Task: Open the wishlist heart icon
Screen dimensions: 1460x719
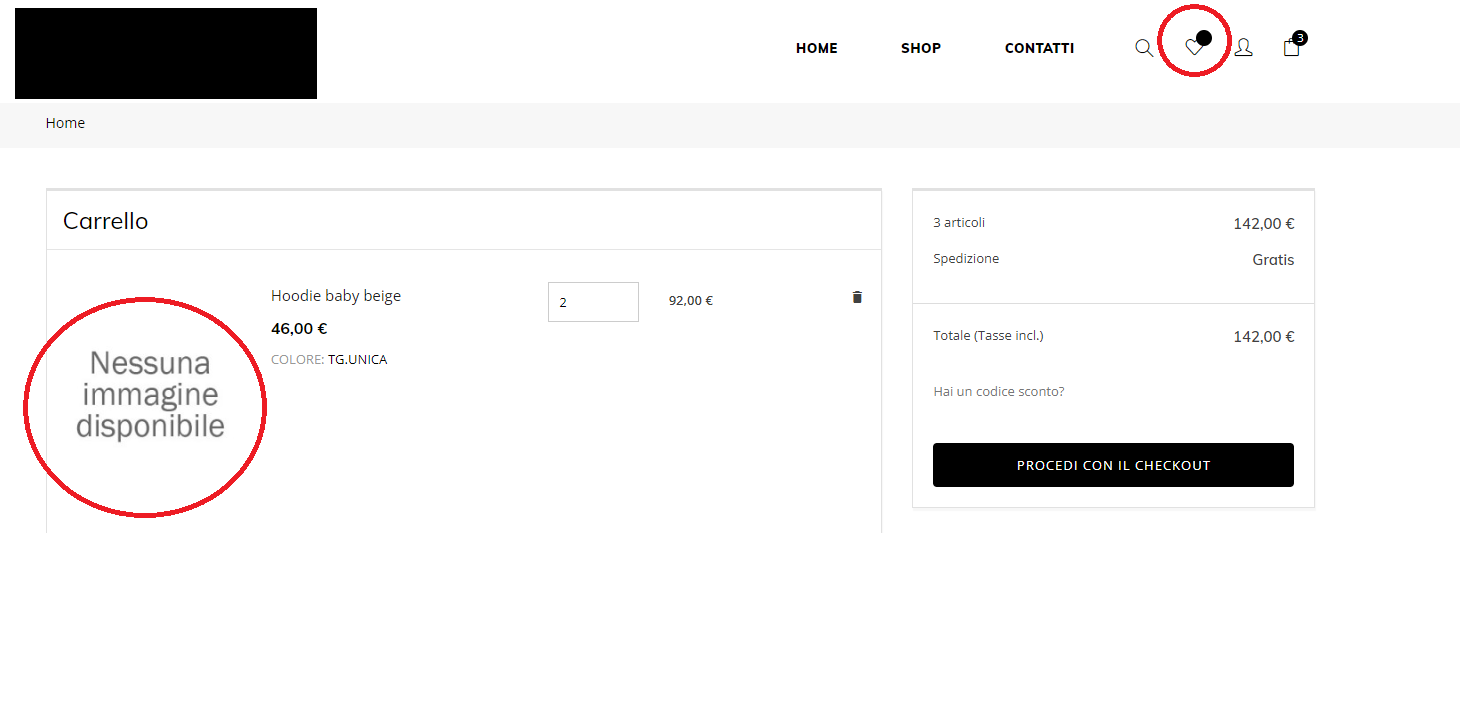Action: pyautogui.click(x=1192, y=47)
